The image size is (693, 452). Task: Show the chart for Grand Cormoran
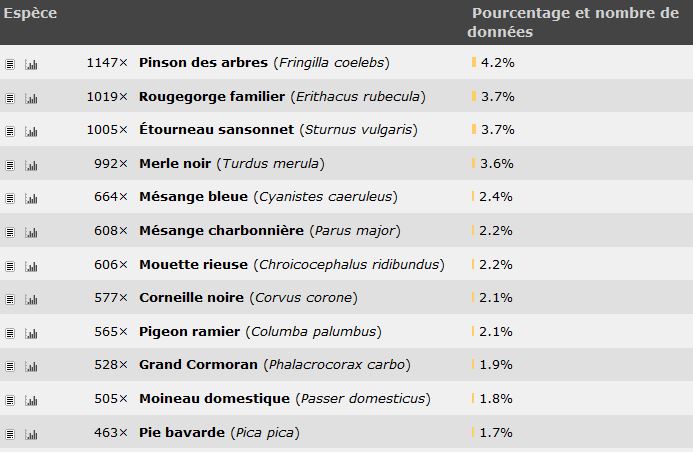pyautogui.click(x=31, y=367)
